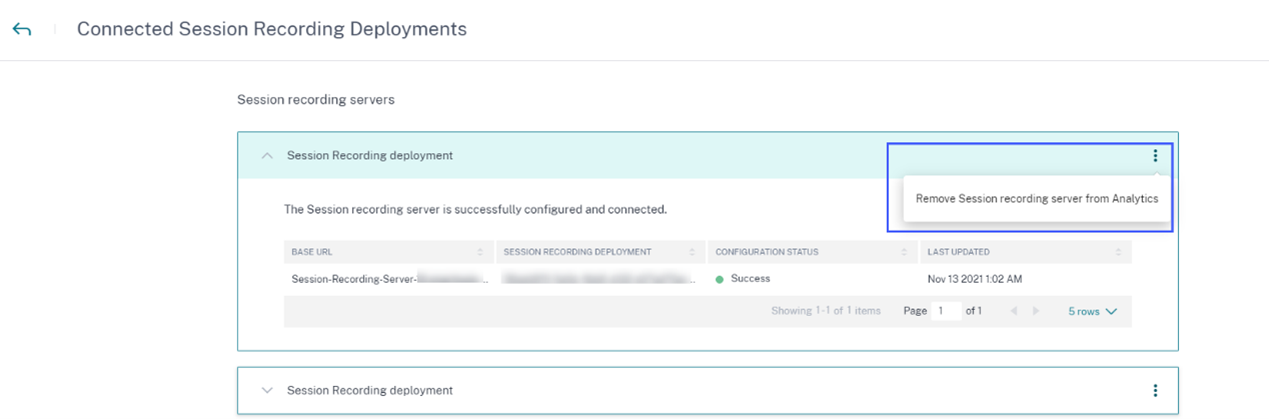The image size is (1269, 419).
Task: Go to the previous page arrow
Action: point(1013,311)
